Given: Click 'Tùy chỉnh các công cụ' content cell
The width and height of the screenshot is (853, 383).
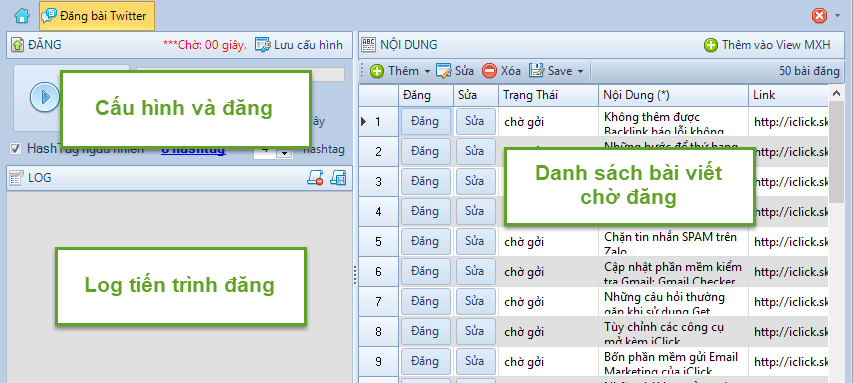Looking at the screenshot, I should pyautogui.click(x=673, y=331).
